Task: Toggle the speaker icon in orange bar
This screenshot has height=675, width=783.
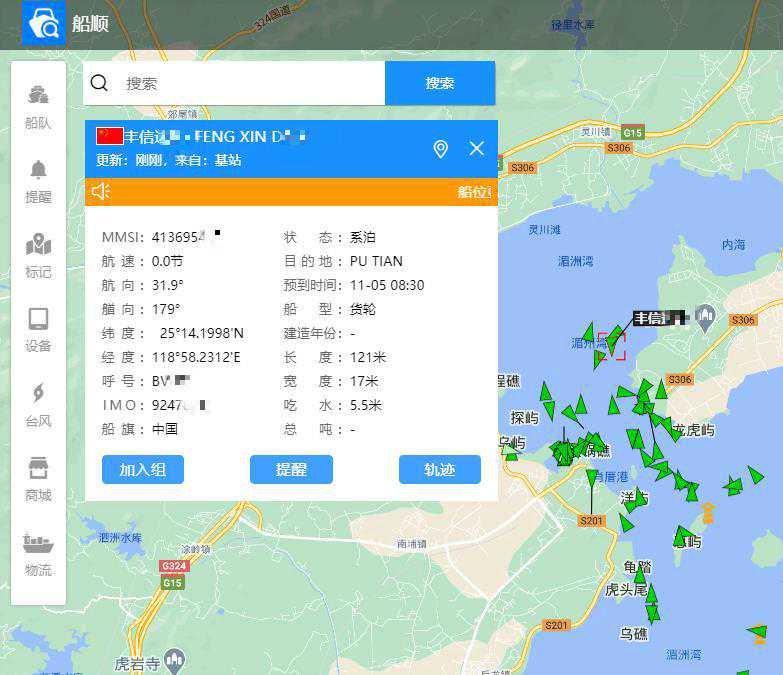Action: coord(101,192)
